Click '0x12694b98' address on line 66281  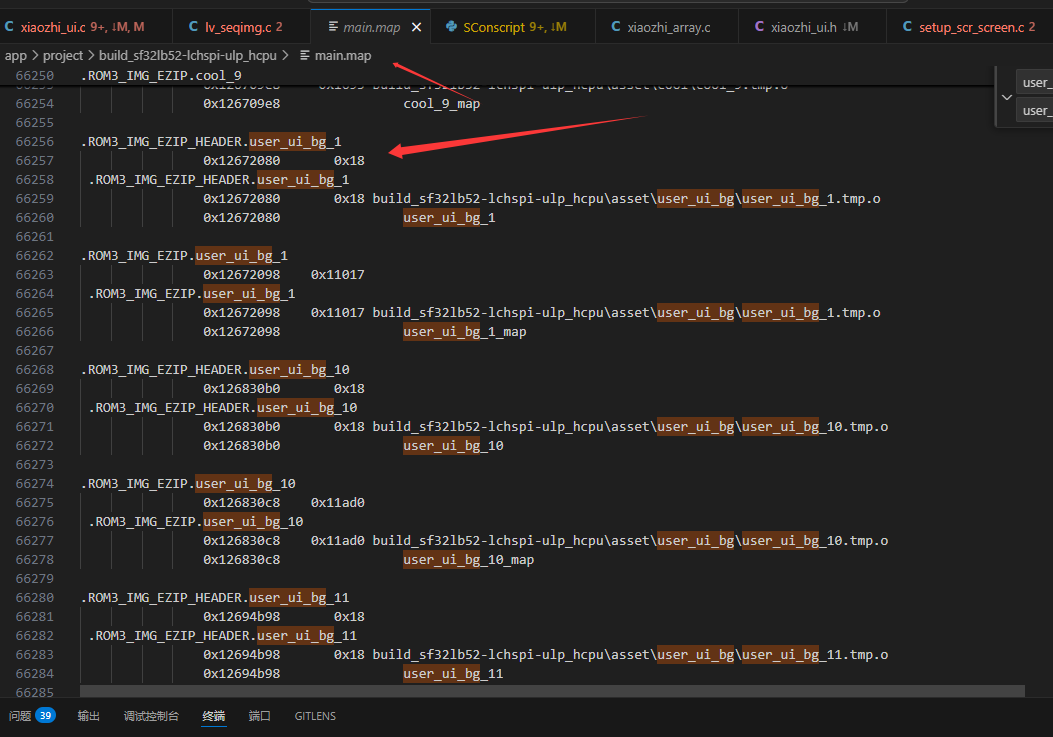(x=242, y=616)
